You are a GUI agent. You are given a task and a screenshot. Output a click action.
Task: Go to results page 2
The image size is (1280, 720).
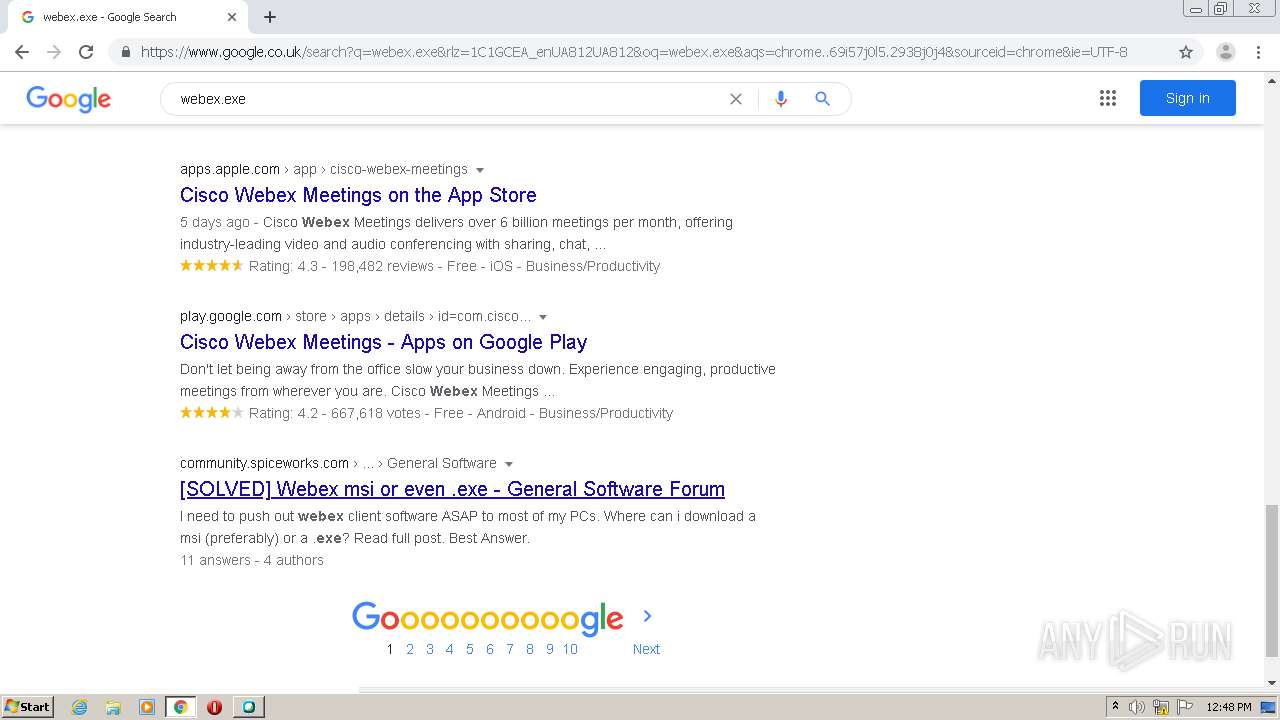(410, 649)
